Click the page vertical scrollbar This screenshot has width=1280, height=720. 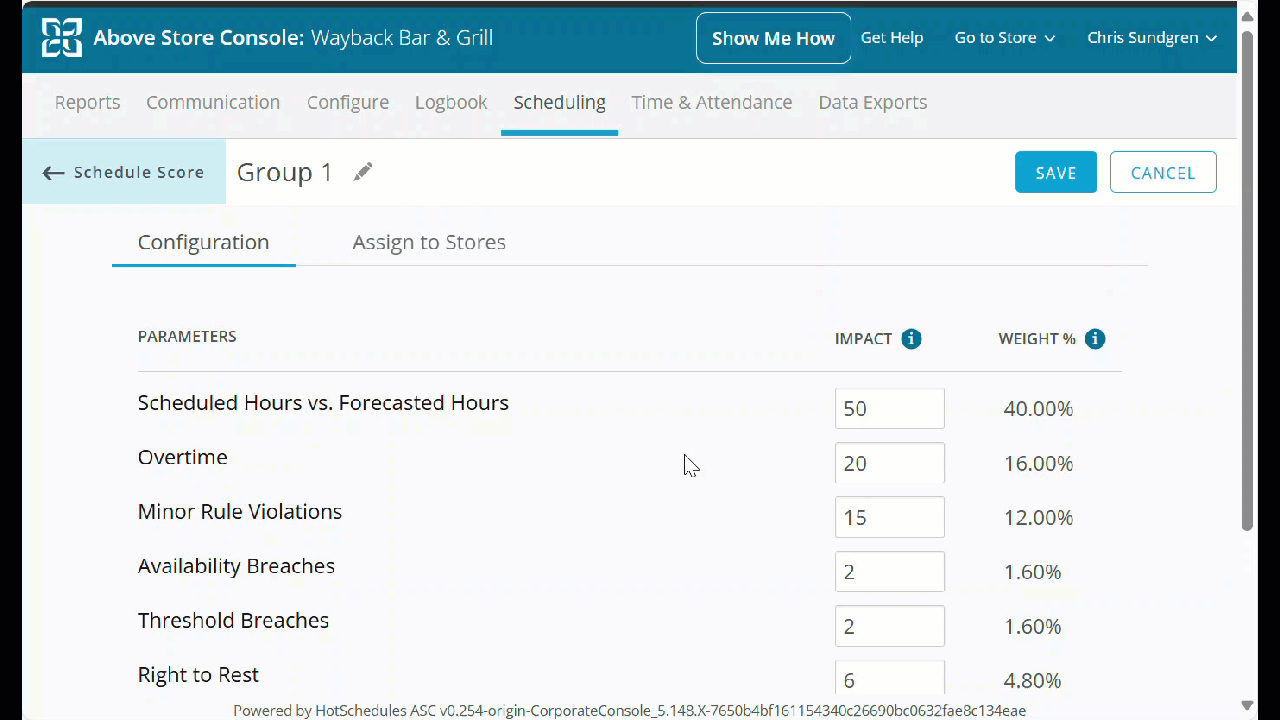pos(1247,280)
